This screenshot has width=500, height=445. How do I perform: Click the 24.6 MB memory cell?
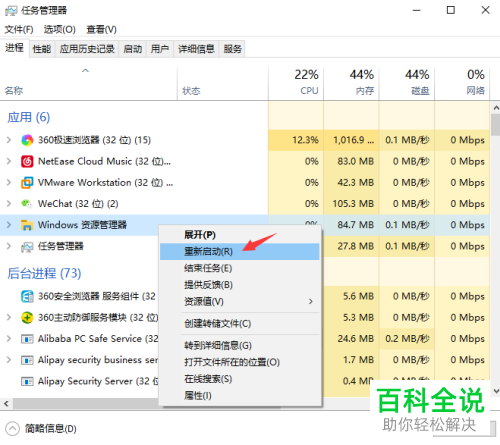(351, 339)
